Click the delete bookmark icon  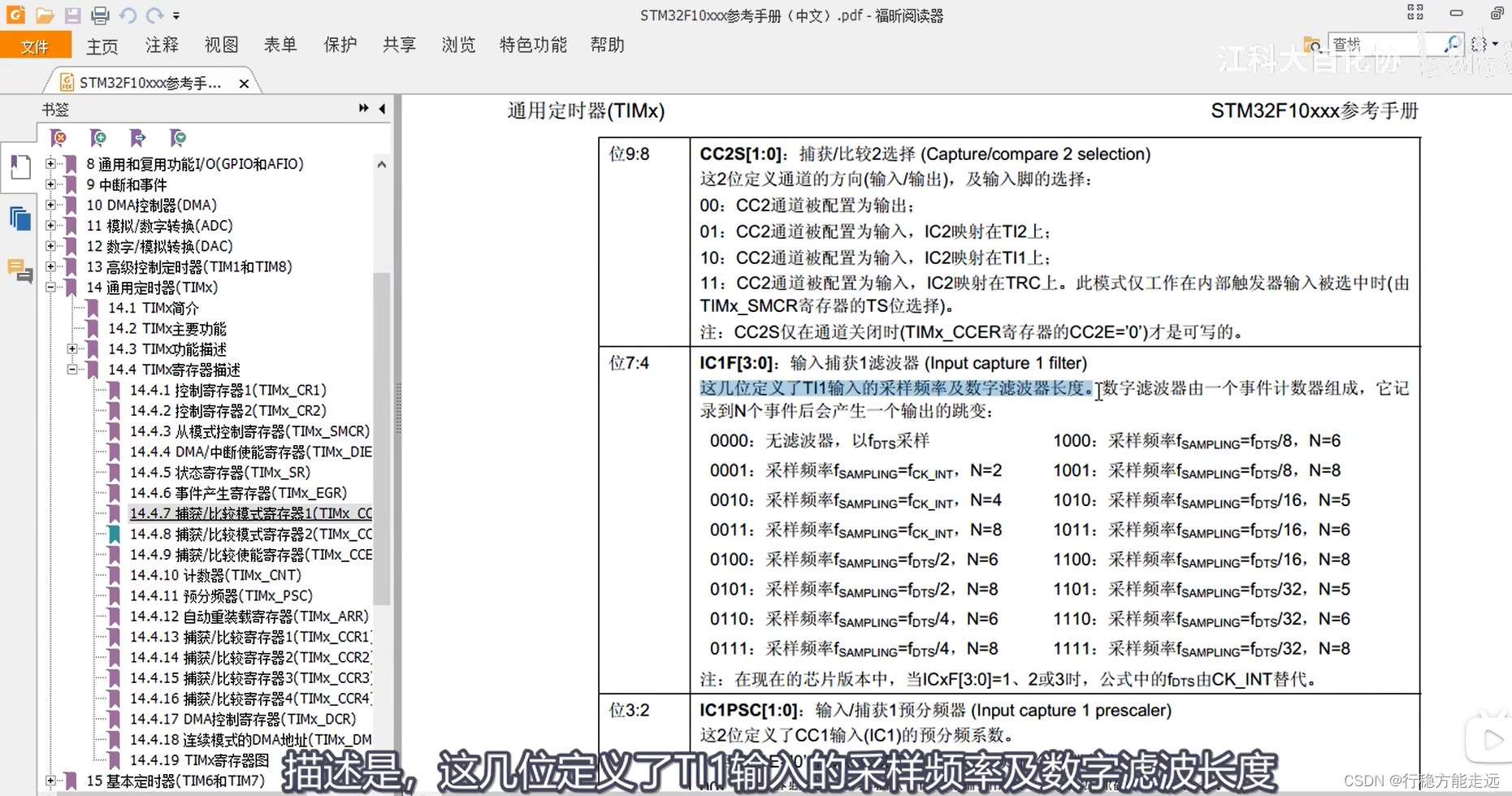(58, 138)
